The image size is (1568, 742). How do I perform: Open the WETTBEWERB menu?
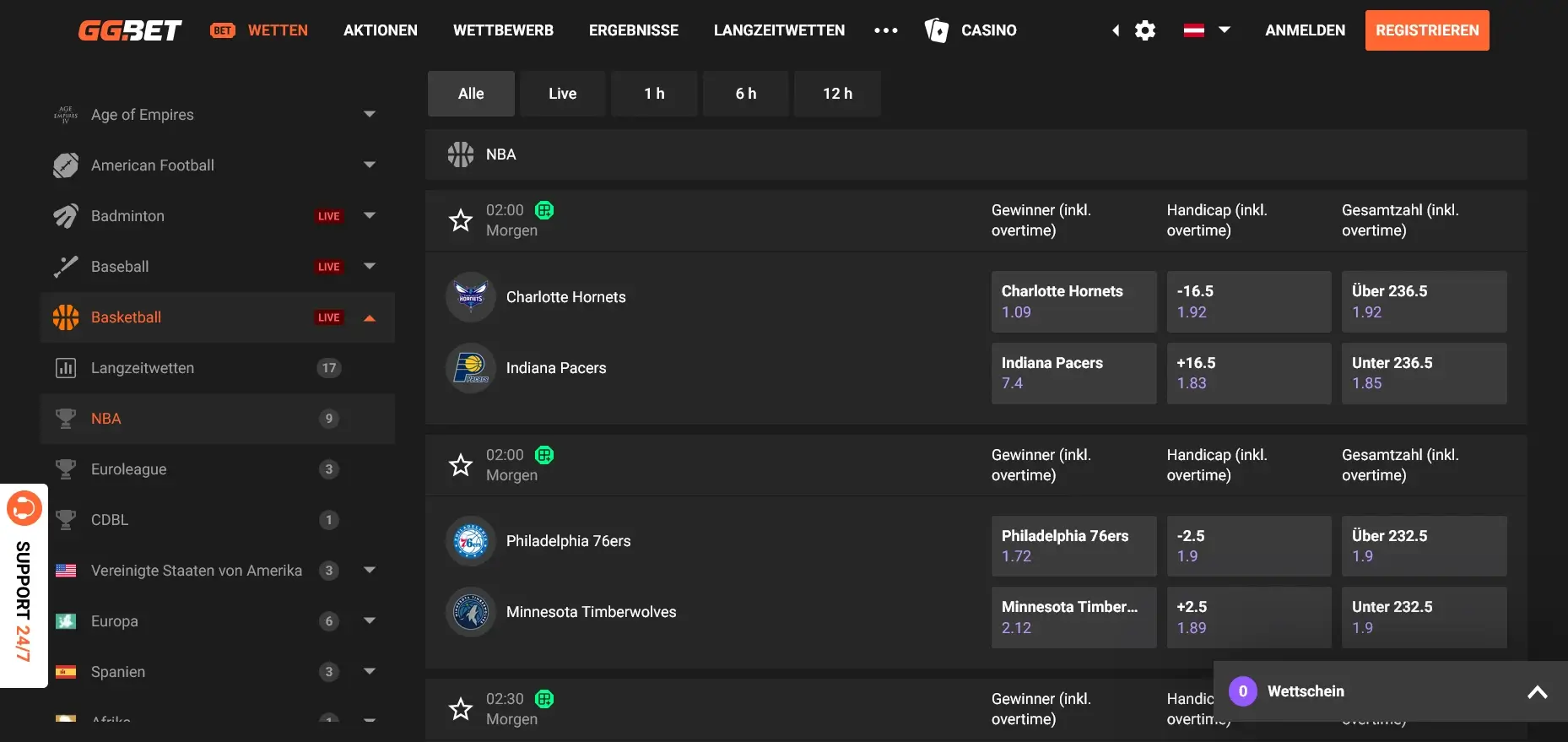coord(503,30)
